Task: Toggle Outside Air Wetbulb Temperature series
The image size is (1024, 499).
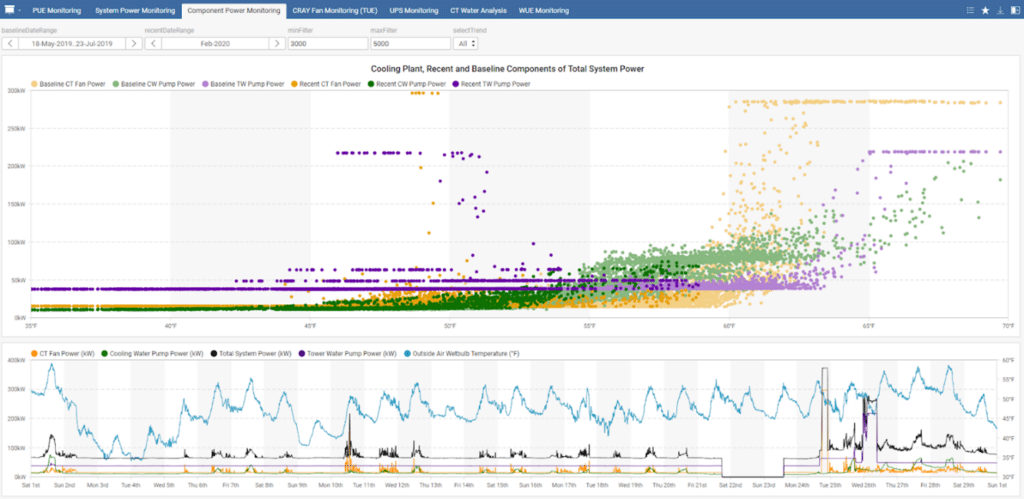Action: point(462,353)
